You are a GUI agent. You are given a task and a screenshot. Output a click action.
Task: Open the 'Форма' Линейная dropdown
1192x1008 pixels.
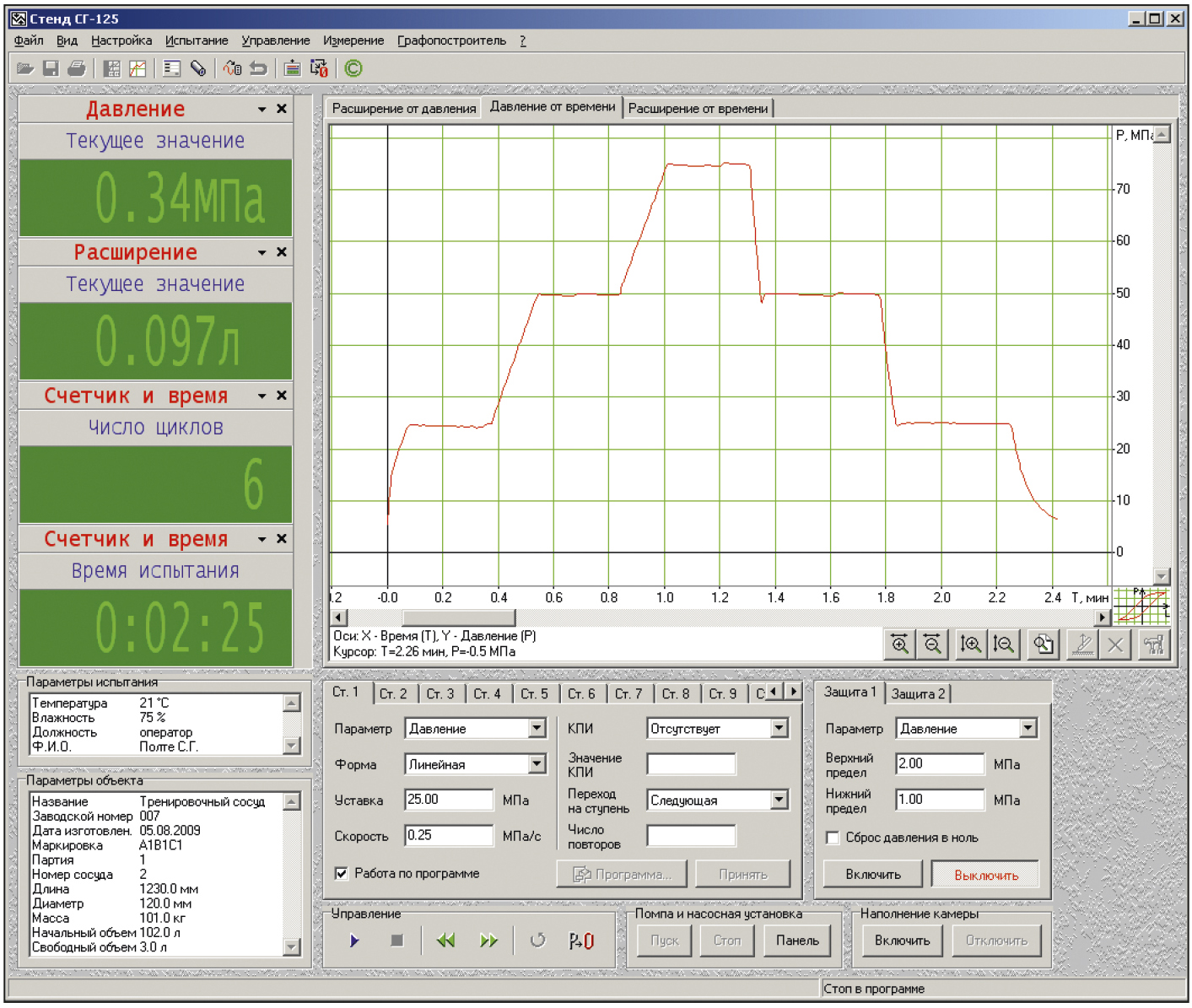click(537, 764)
